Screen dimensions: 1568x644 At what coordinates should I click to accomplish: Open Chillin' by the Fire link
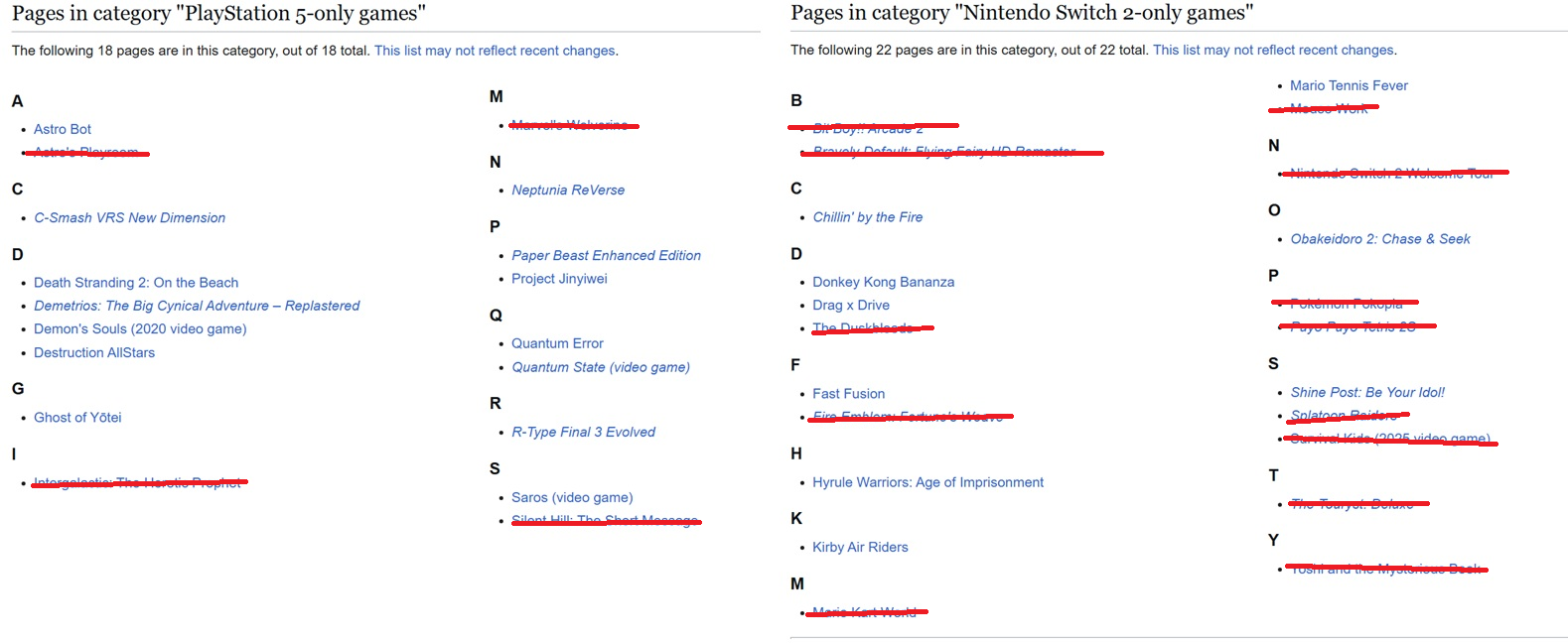click(868, 217)
